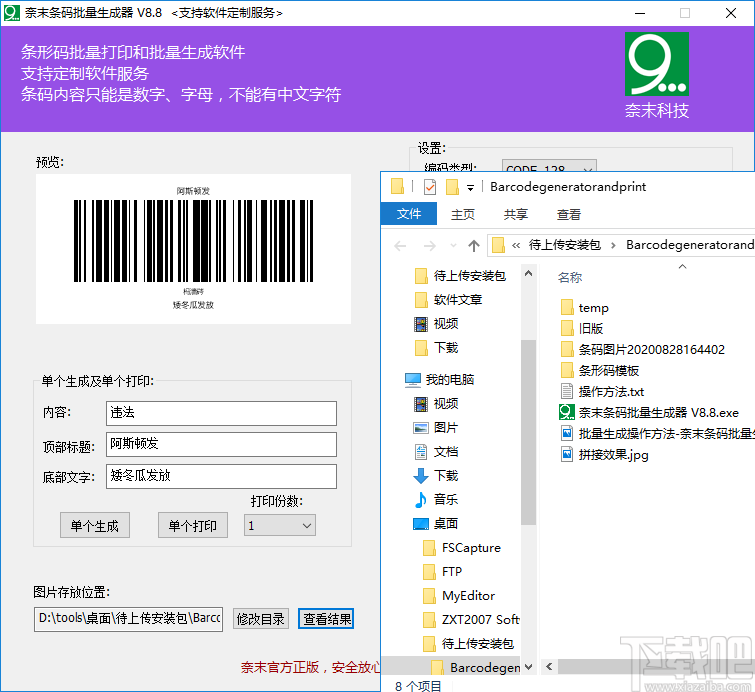Click the double chevron in the address bar
The image size is (755, 692).
point(516,246)
